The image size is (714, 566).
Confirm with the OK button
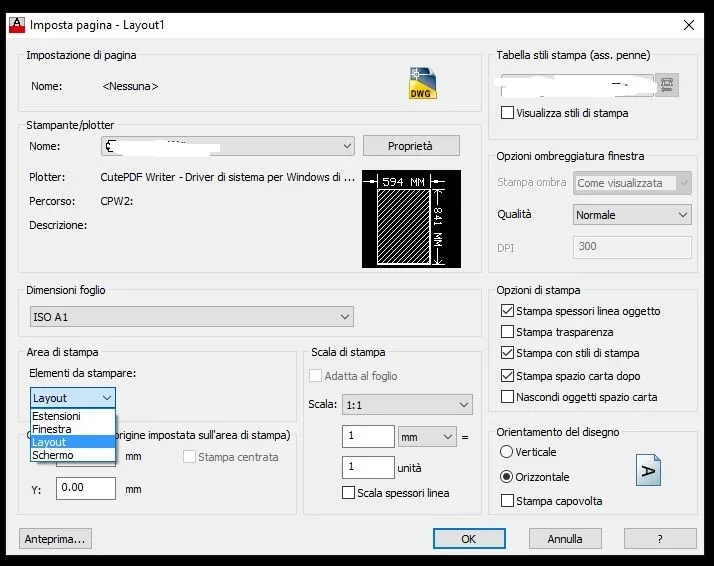[469, 539]
